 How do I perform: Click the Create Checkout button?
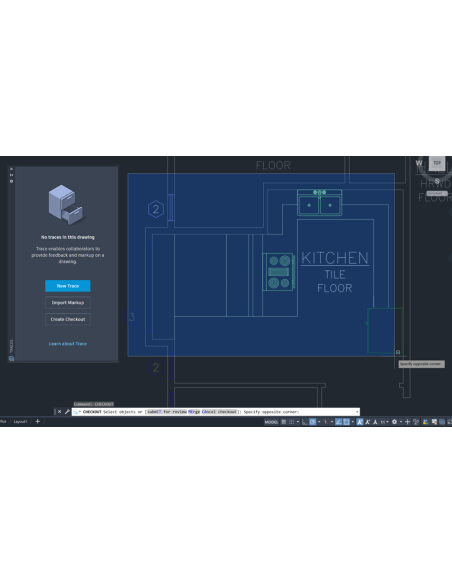coord(68,319)
